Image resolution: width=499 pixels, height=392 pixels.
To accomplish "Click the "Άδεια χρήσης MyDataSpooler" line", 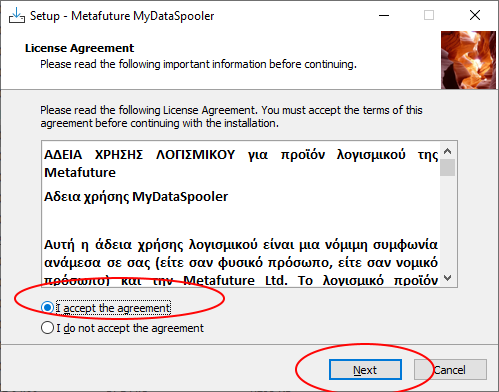I will [136, 197].
